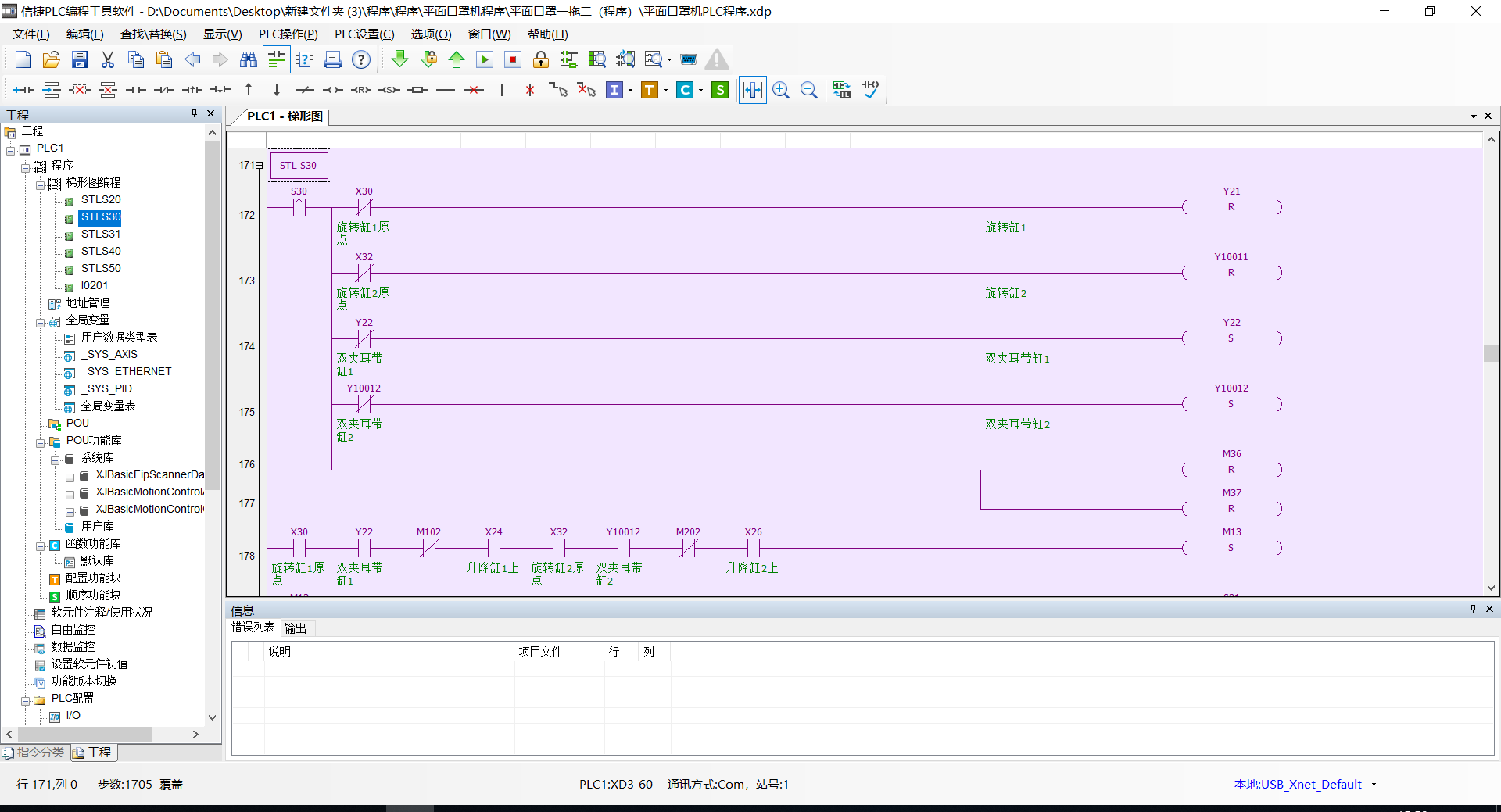Click the green Run PLC play button
This screenshot has height=812, width=1501.
(x=485, y=60)
